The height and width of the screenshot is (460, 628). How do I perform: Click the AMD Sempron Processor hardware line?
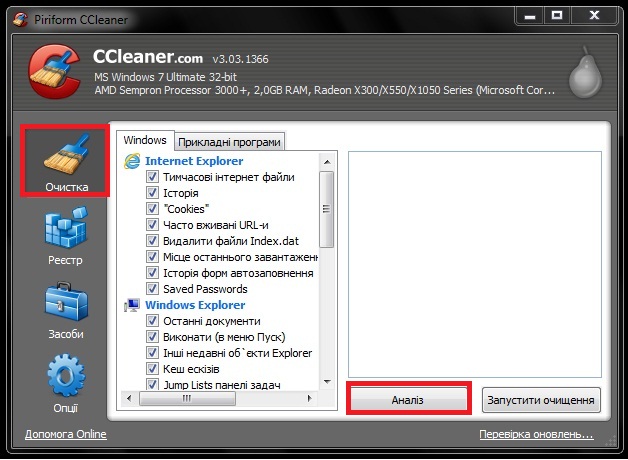click(325, 90)
